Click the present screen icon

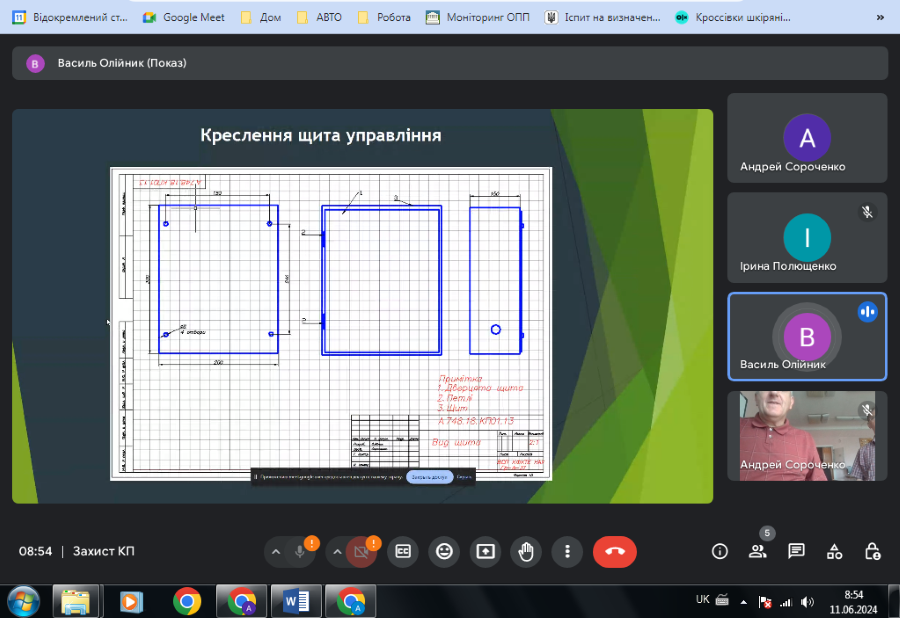(x=485, y=551)
